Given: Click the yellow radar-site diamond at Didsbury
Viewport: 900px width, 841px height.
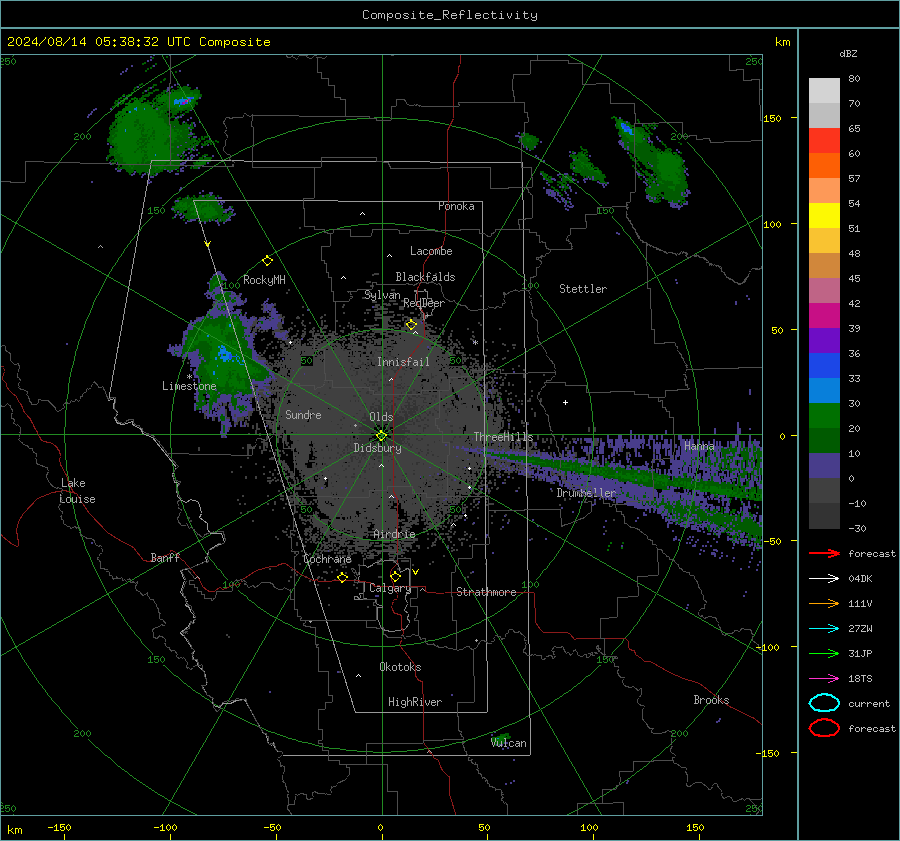Looking at the screenshot, I should 382,435.
